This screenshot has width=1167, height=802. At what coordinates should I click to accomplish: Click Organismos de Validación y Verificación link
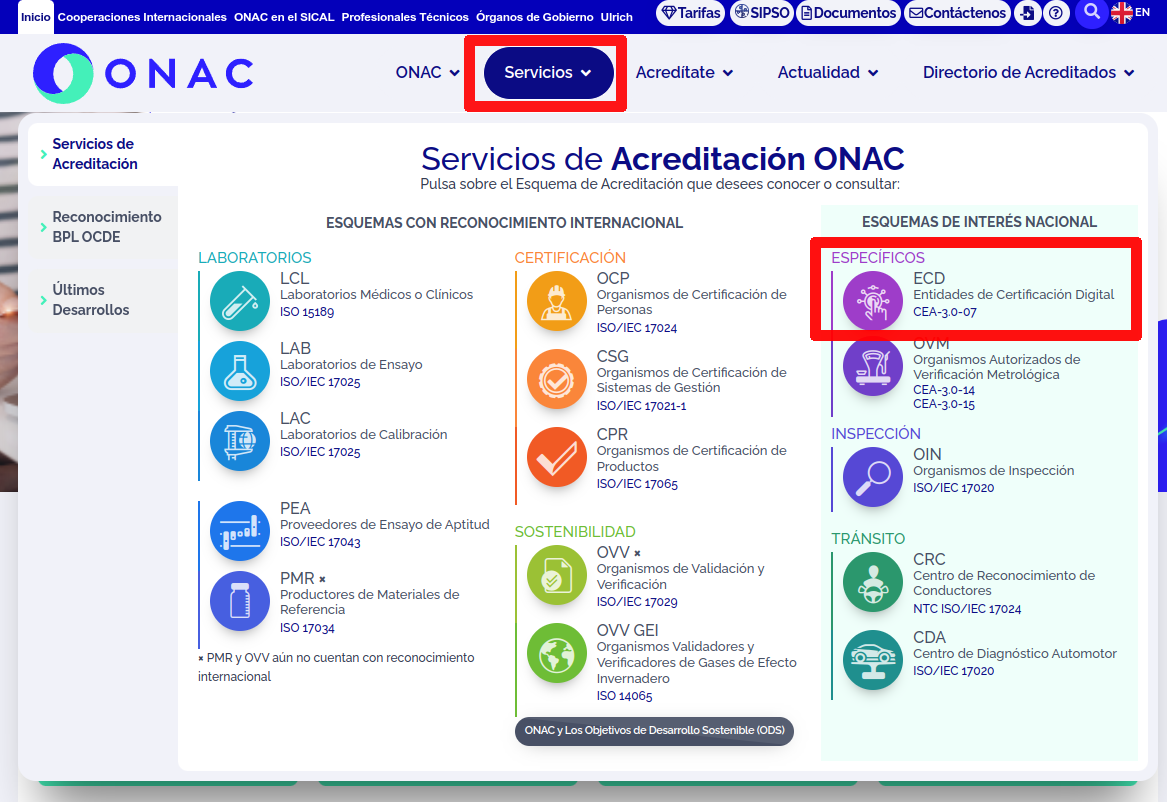[x=680, y=577]
